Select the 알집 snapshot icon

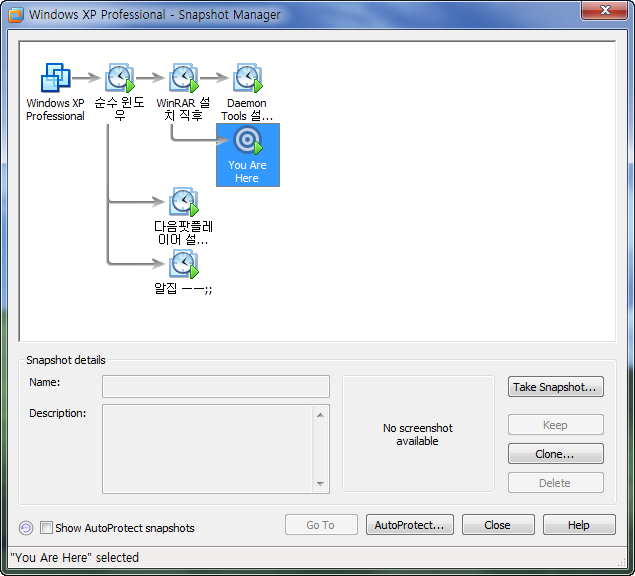point(183,264)
